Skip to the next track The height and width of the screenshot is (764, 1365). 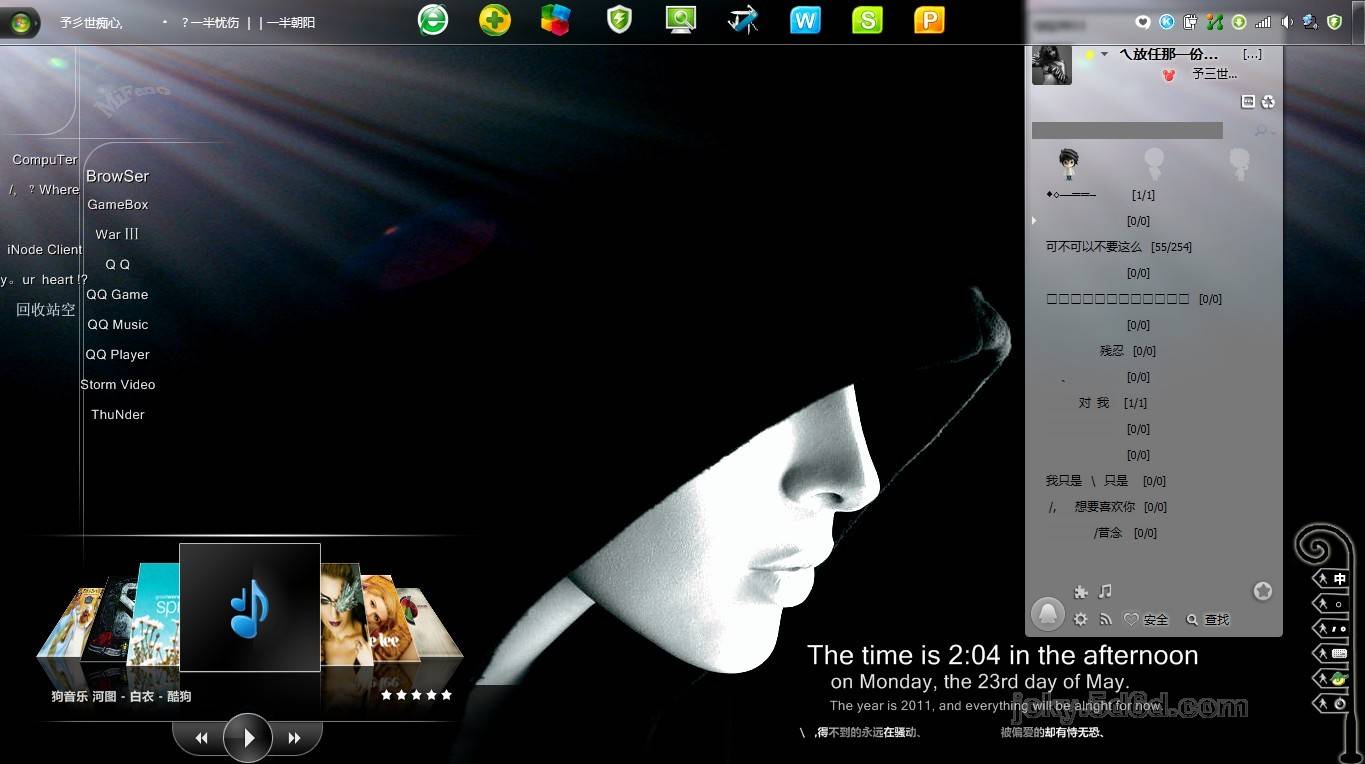295,738
